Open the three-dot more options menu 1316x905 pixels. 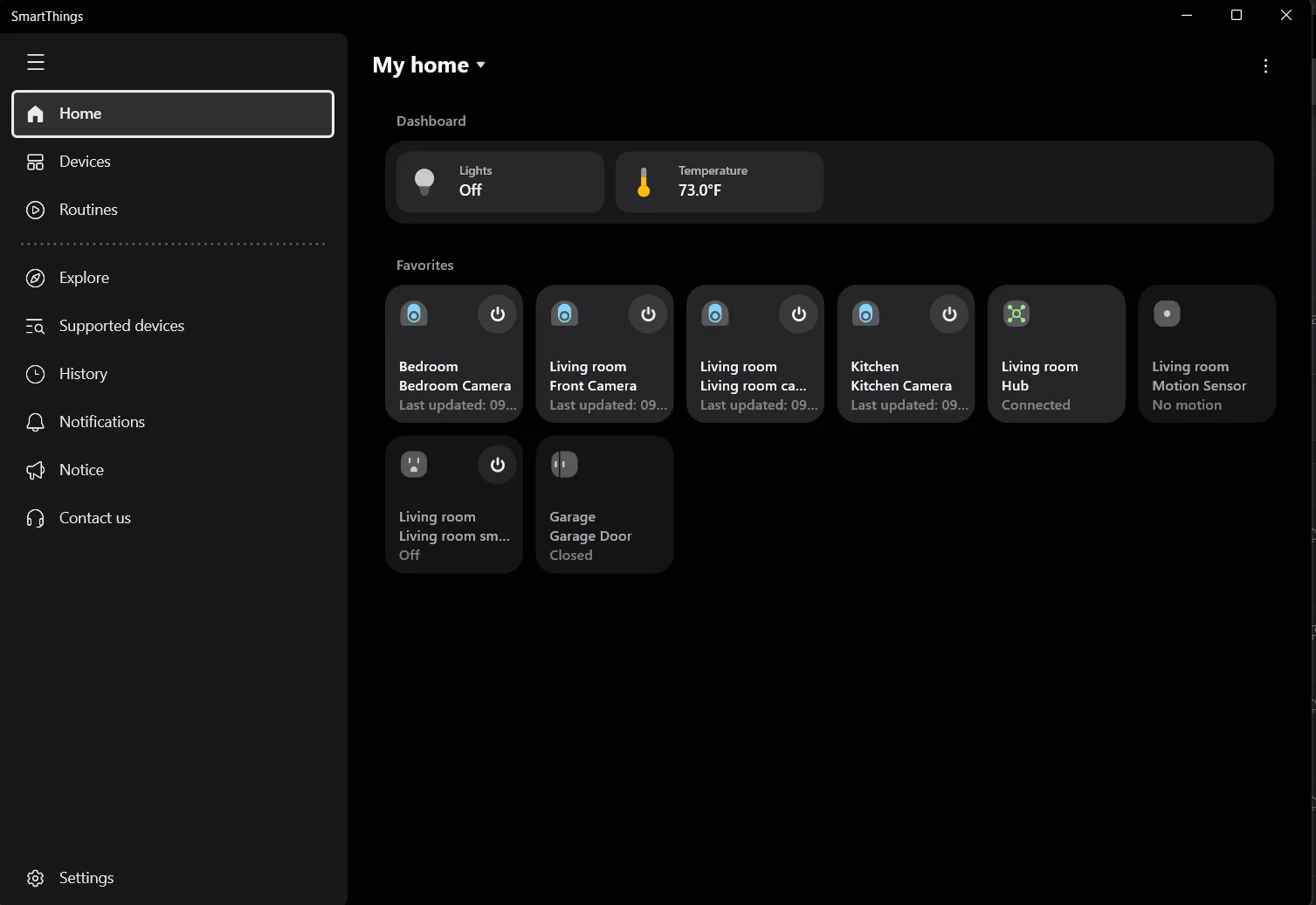click(x=1265, y=66)
